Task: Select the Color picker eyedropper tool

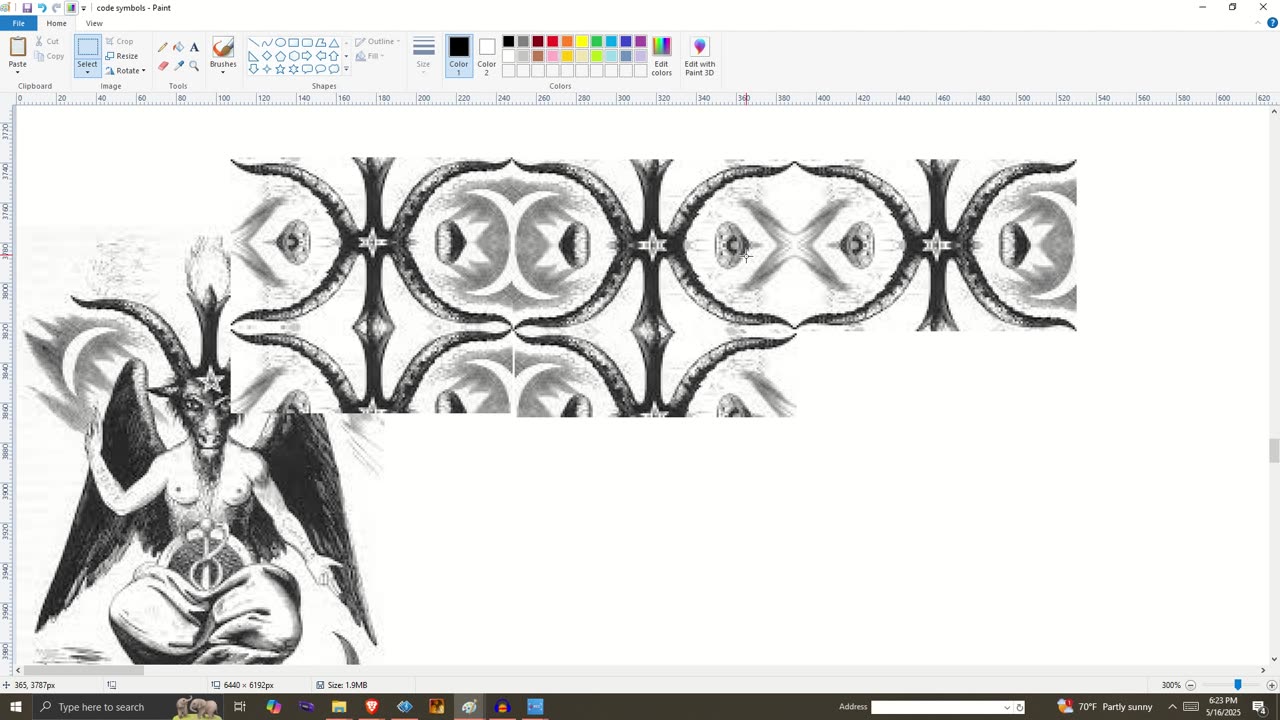Action: coord(178,66)
